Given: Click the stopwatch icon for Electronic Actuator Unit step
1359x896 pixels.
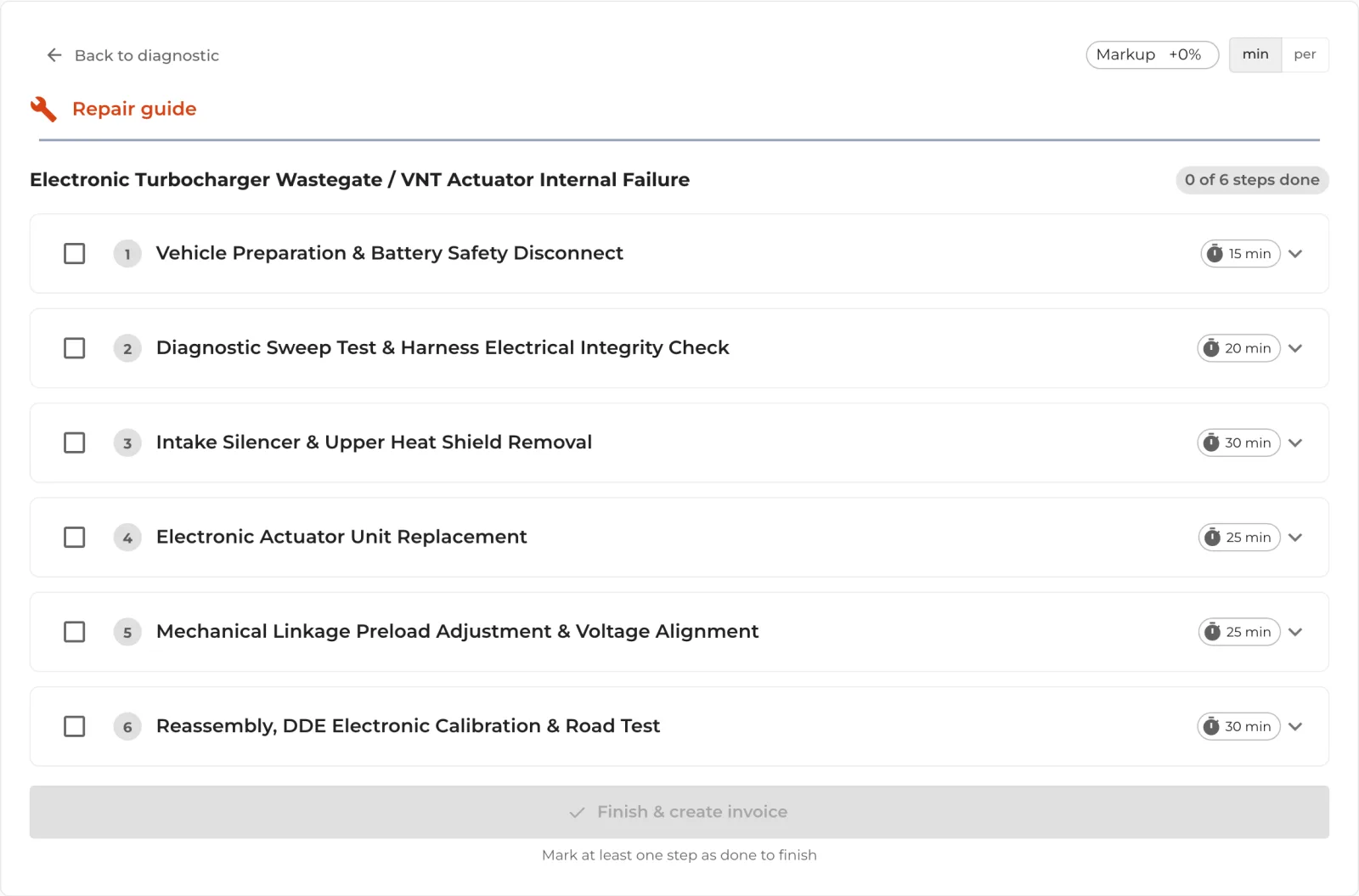Looking at the screenshot, I should tap(1212, 537).
